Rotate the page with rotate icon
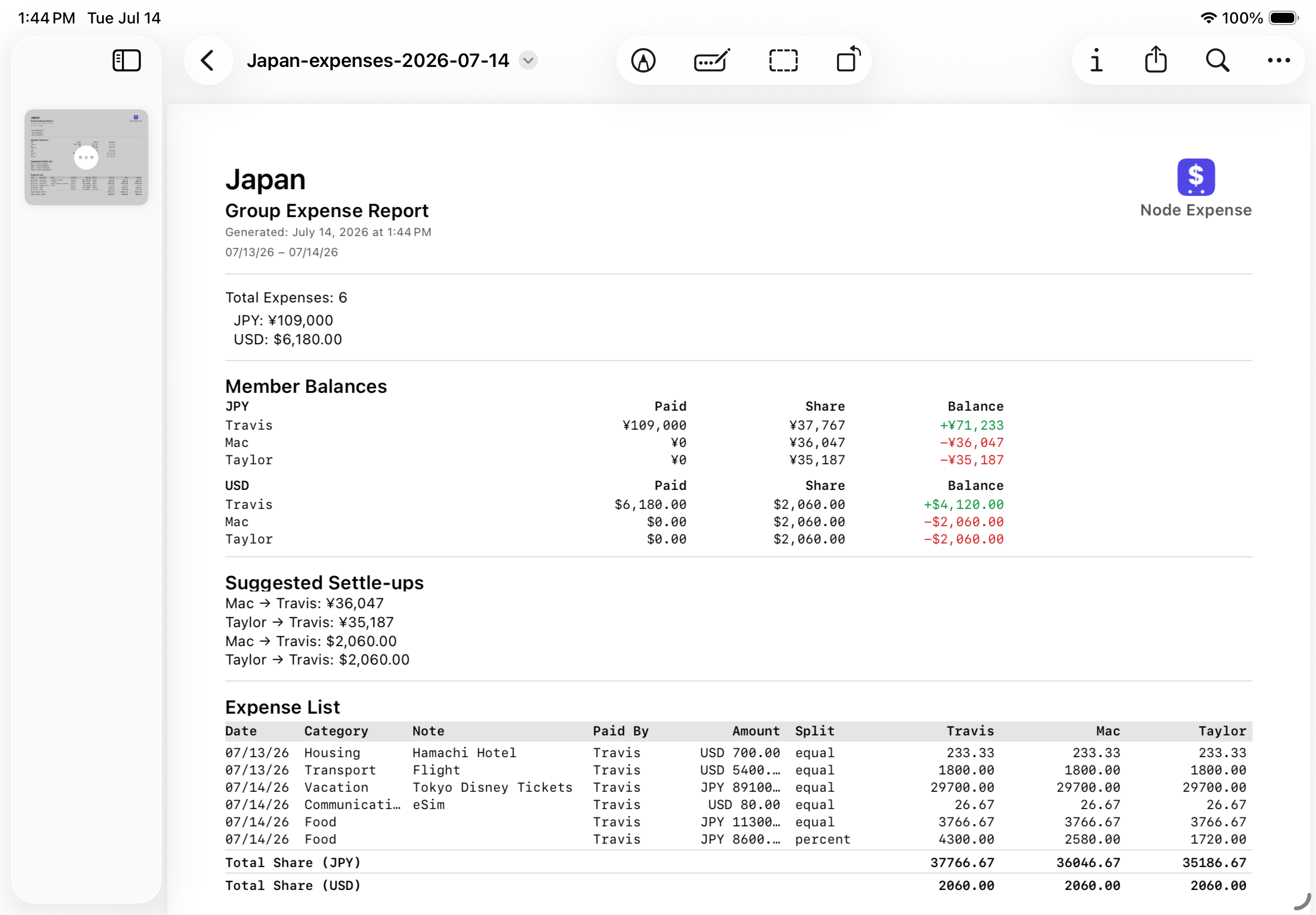 [849, 59]
